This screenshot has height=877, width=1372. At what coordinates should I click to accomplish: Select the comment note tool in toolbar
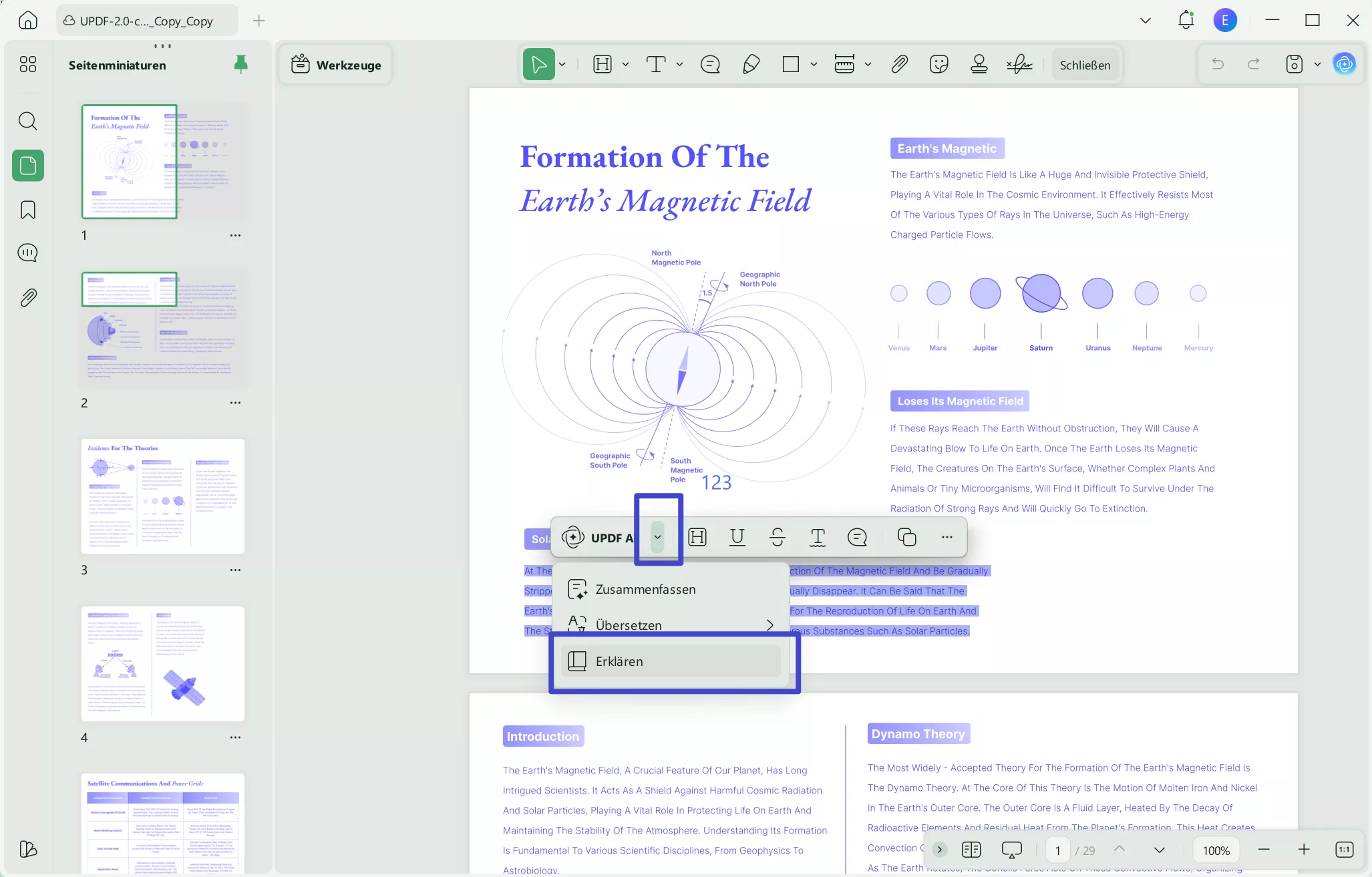coord(710,64)
